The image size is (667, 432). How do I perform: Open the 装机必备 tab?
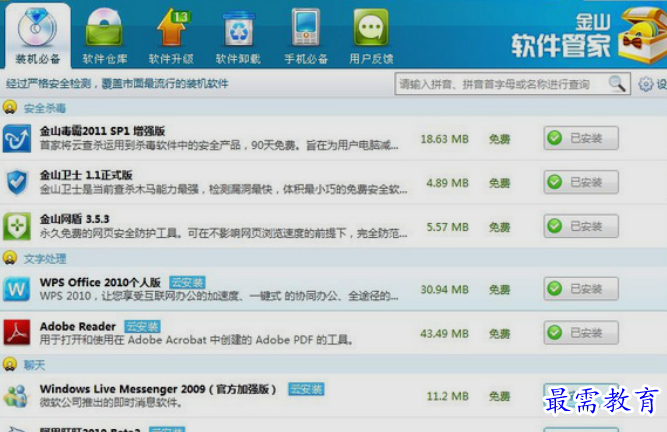coord(37,36)
